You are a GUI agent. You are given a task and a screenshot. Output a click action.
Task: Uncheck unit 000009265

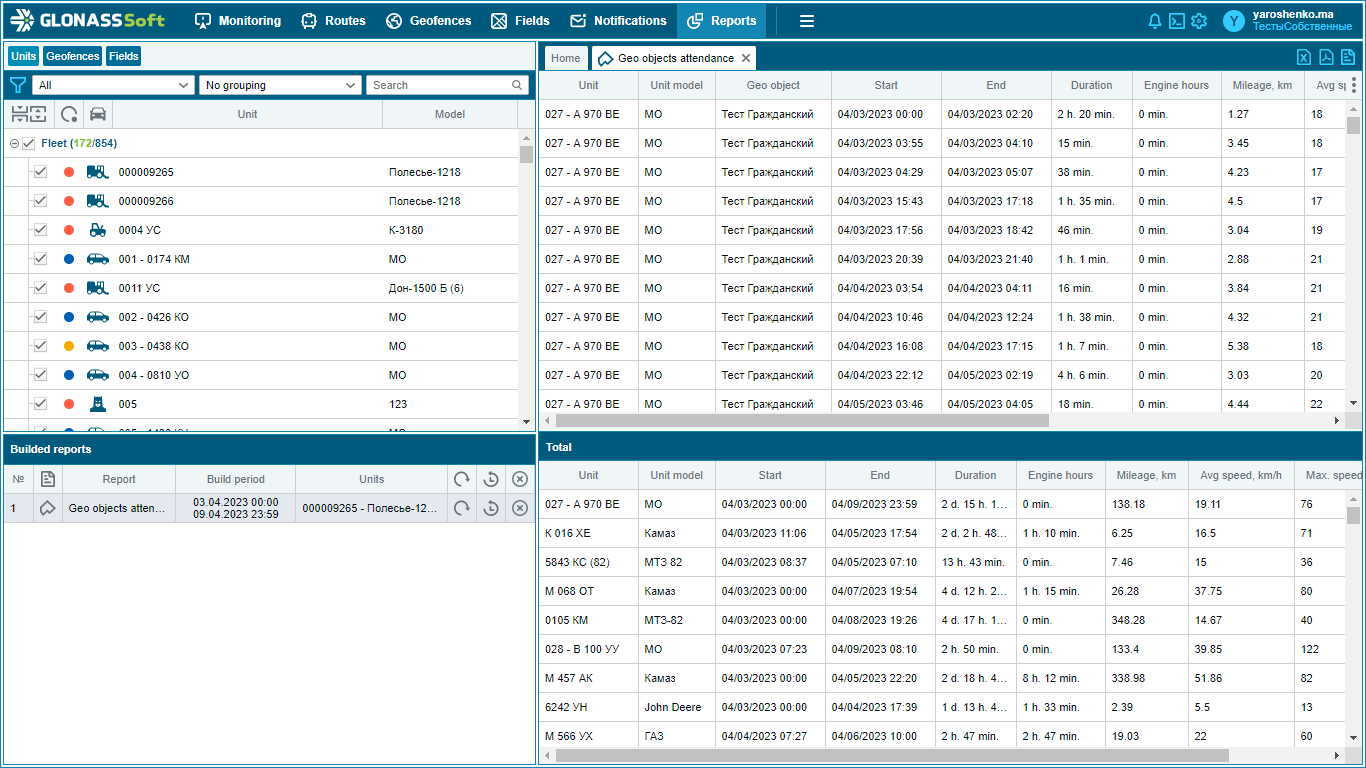point(41,172)
